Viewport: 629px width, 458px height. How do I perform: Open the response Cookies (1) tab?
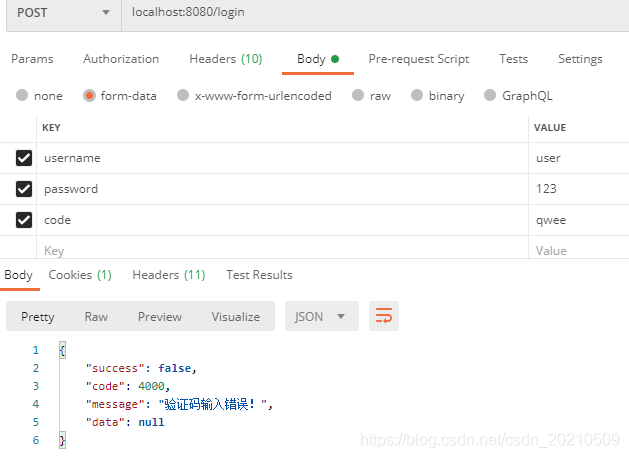coord(80,275)
